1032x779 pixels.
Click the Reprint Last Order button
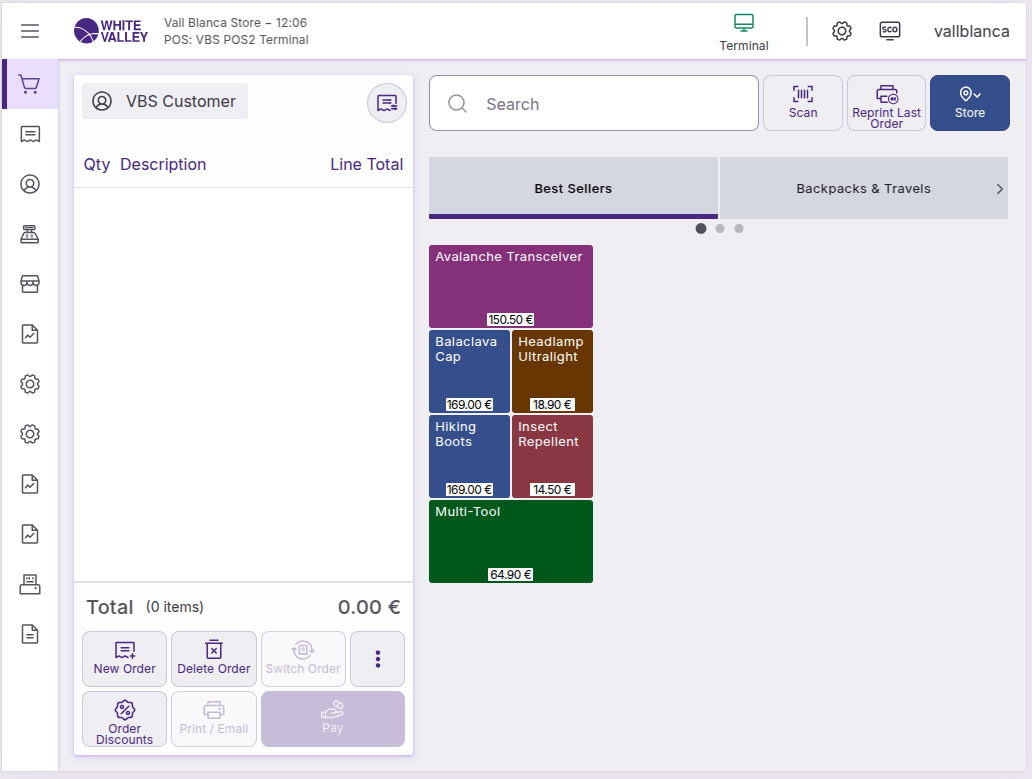click(886, 103)
